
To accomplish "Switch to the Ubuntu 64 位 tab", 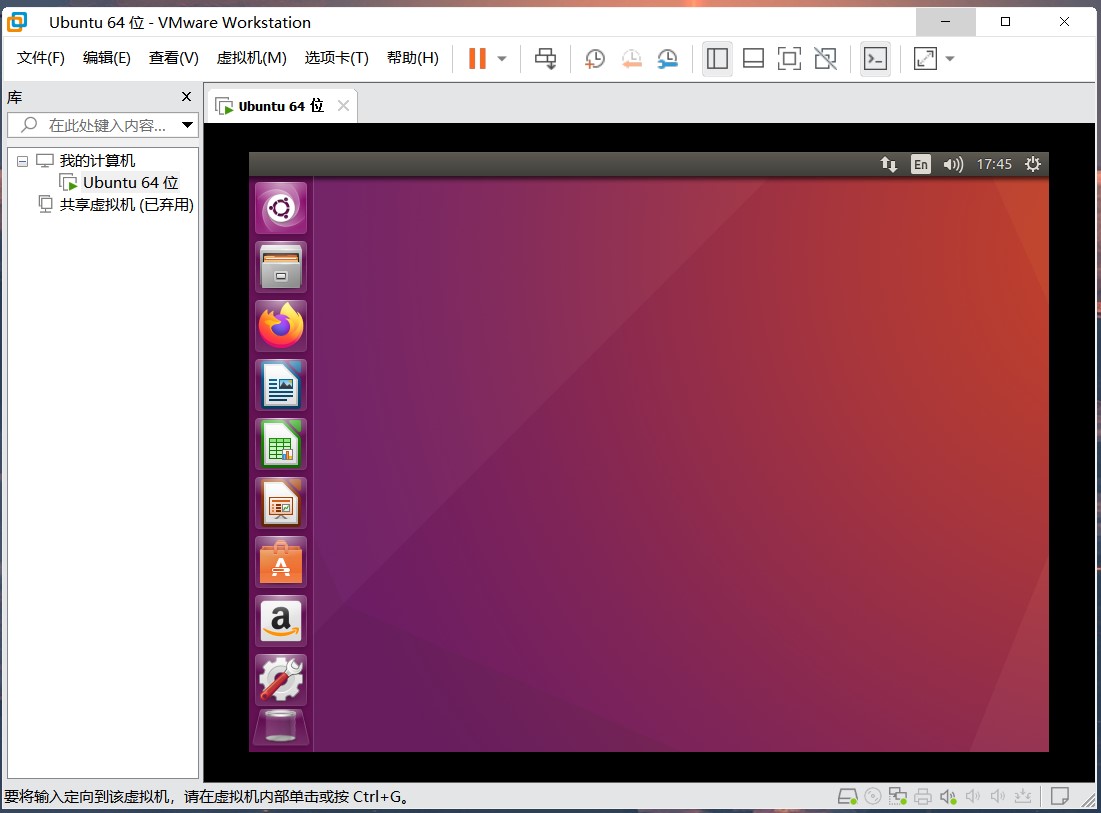I will pyautogui.click(x=280, y=106).
